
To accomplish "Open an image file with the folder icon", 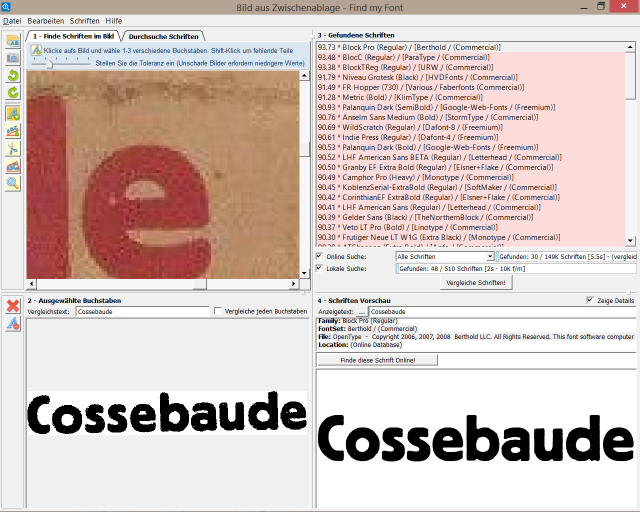I will pos(13,41).
